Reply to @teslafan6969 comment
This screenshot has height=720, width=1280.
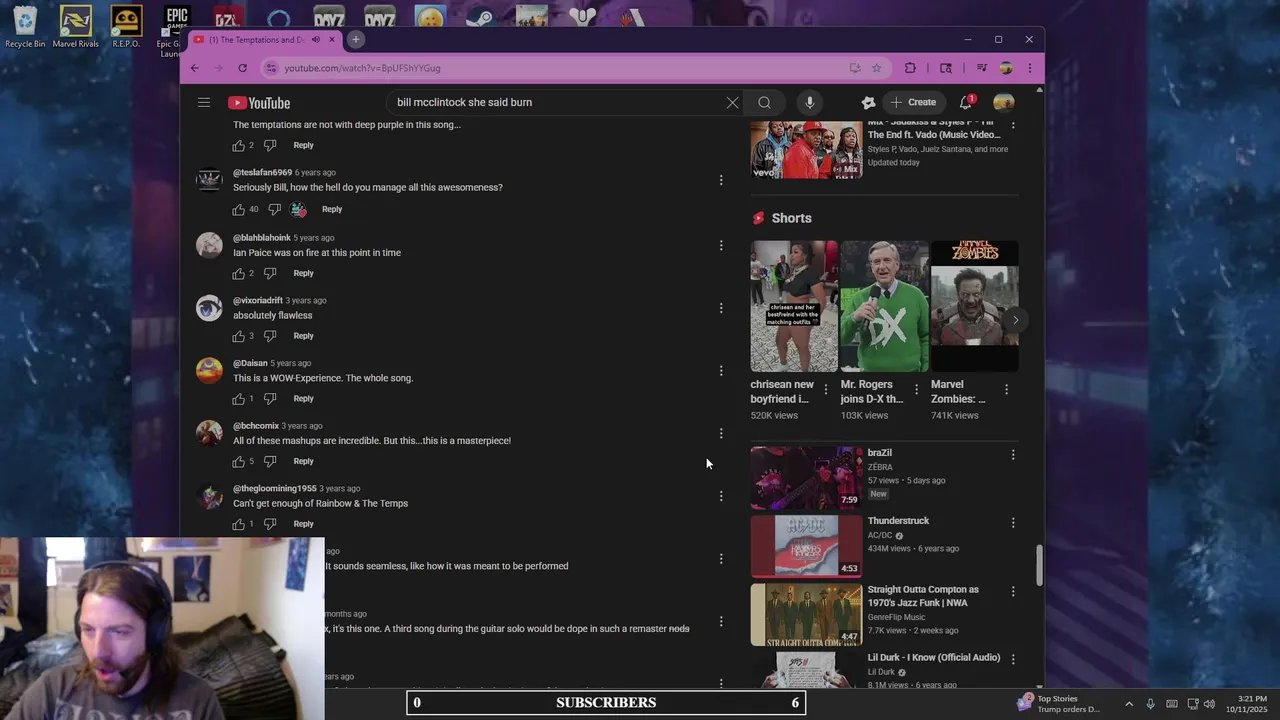click(x=332, y=209)
